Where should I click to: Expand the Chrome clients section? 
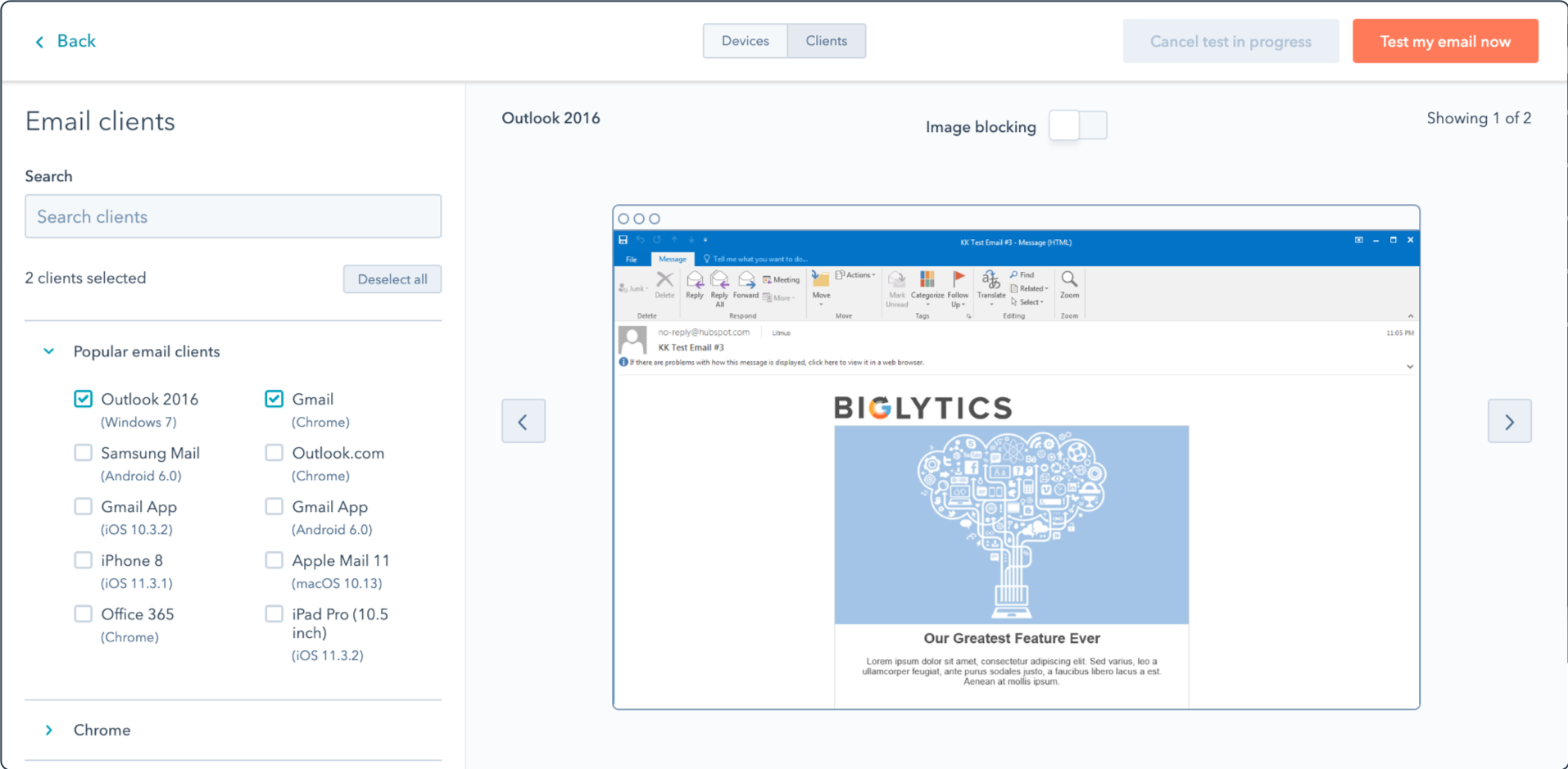pyautogui.click(x=48, y=730)
